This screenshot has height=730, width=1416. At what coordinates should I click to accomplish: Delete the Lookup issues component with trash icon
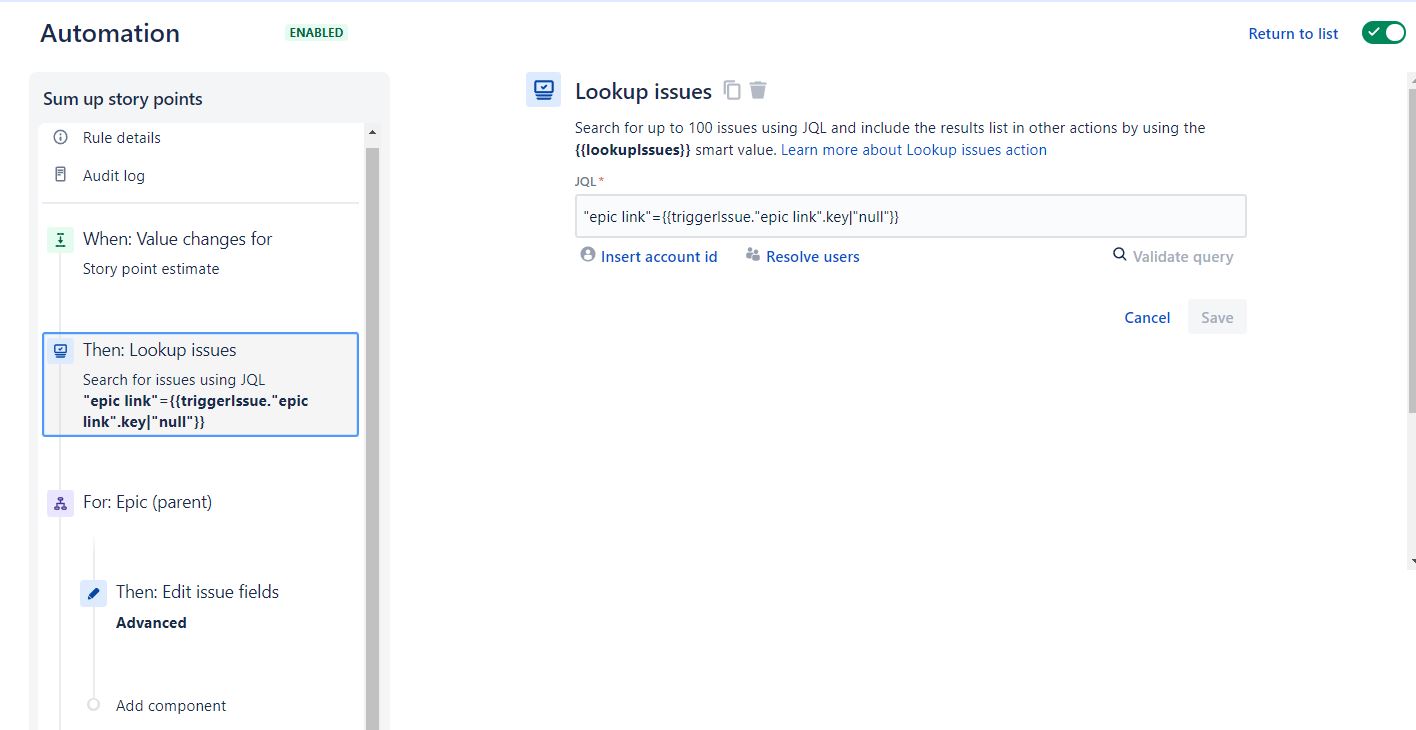[758, 90]
